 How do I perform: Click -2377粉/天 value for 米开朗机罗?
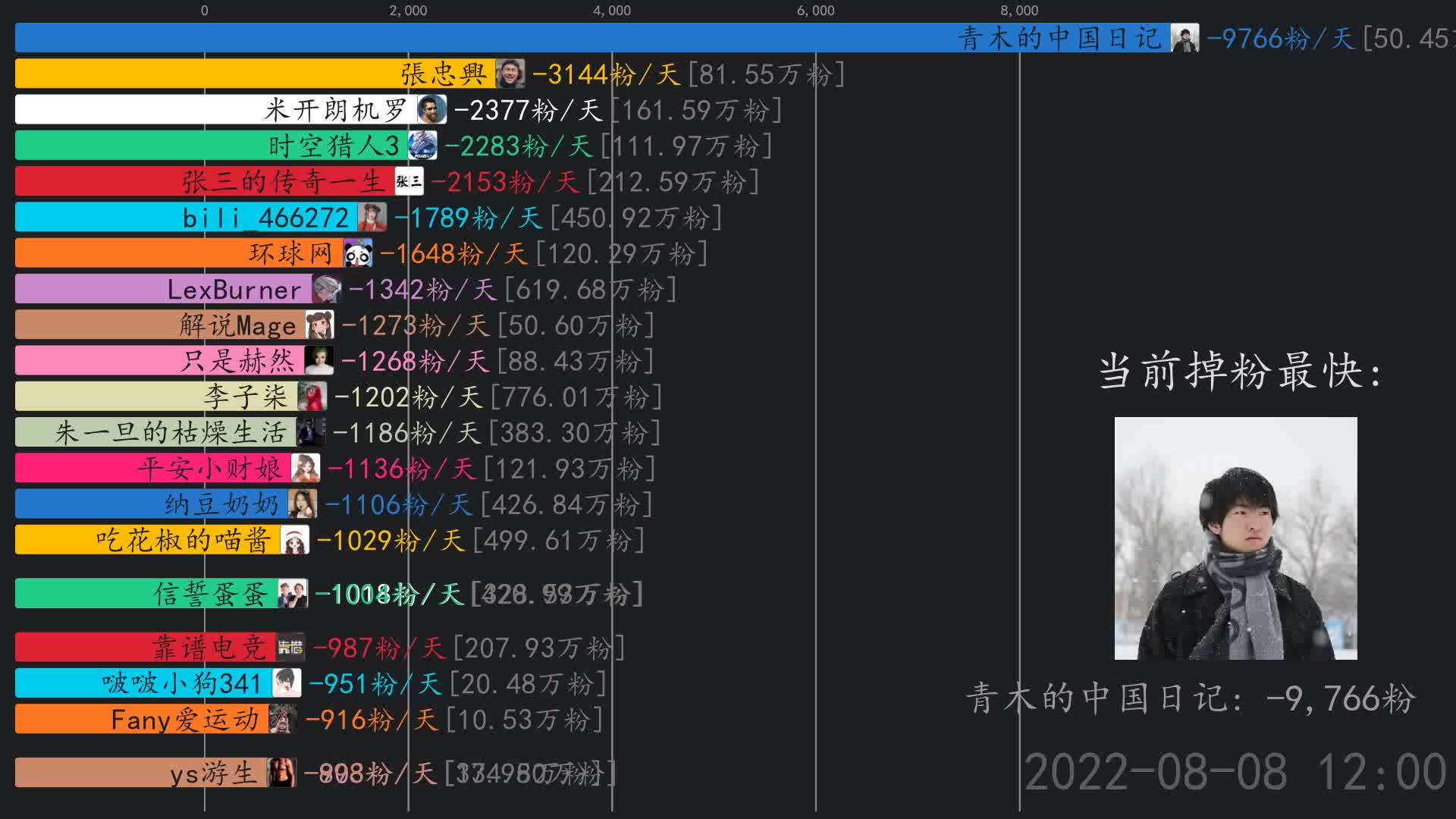528,110
